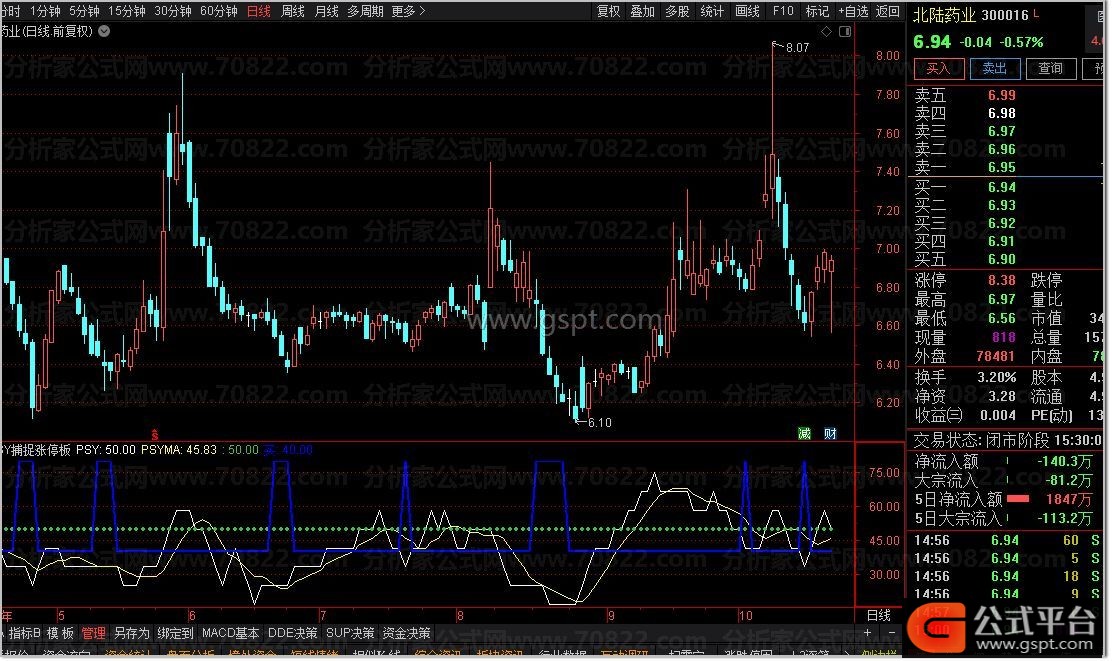Click the 财 marker icon on chart

[x=830, y=433]
